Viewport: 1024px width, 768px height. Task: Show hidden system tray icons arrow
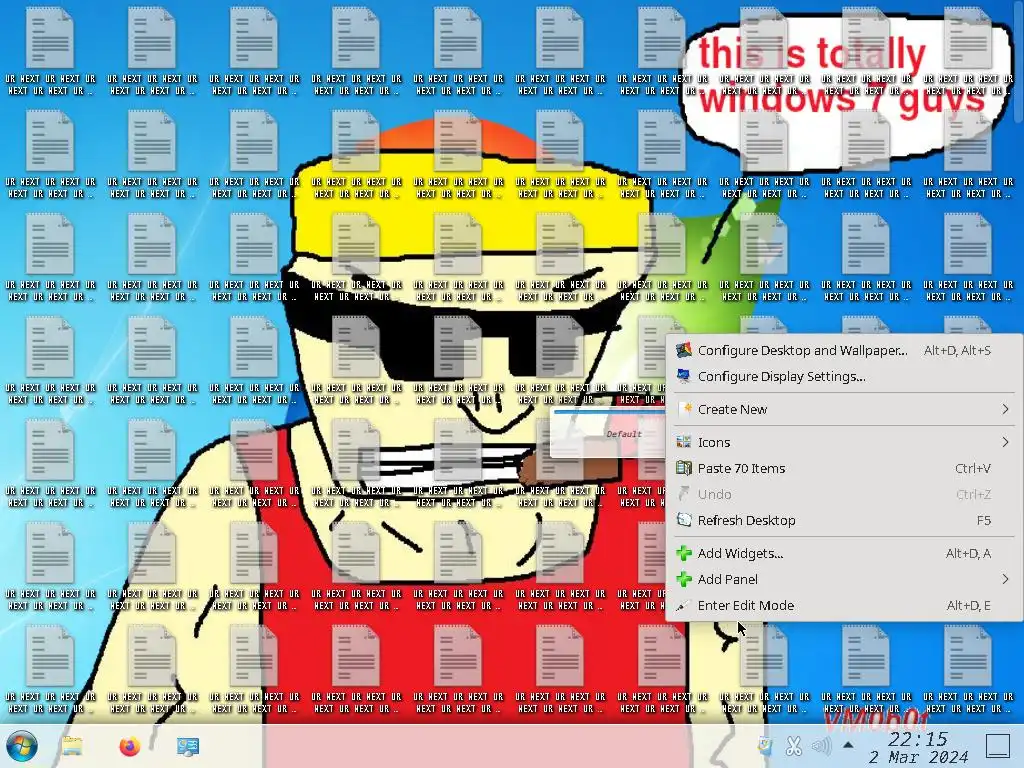point(848,745)
